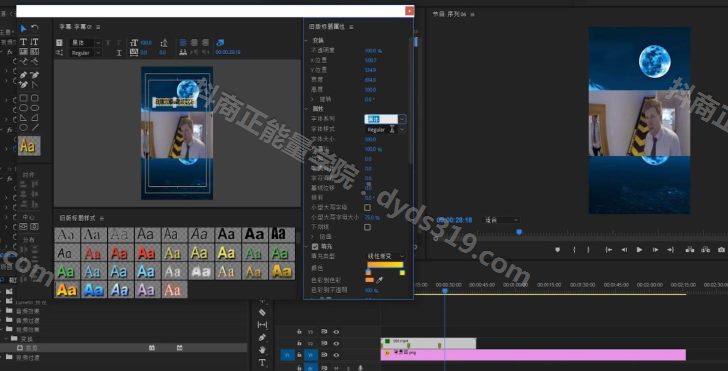The height and width of the screenshot is (371, 728).
Task: Click Go to Out point button
Action: tap(670, 250)
